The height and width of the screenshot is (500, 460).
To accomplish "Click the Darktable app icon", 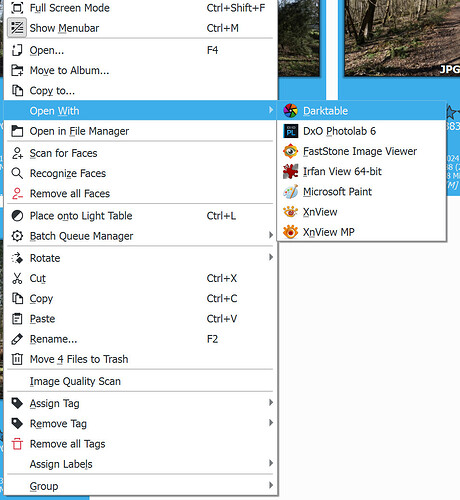I will (290, 111).
